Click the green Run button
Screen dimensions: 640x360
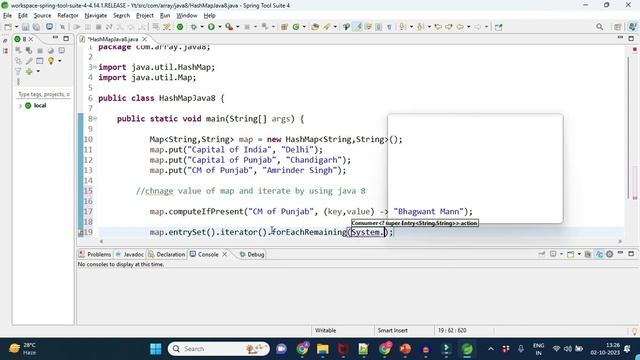click(211, 27)
